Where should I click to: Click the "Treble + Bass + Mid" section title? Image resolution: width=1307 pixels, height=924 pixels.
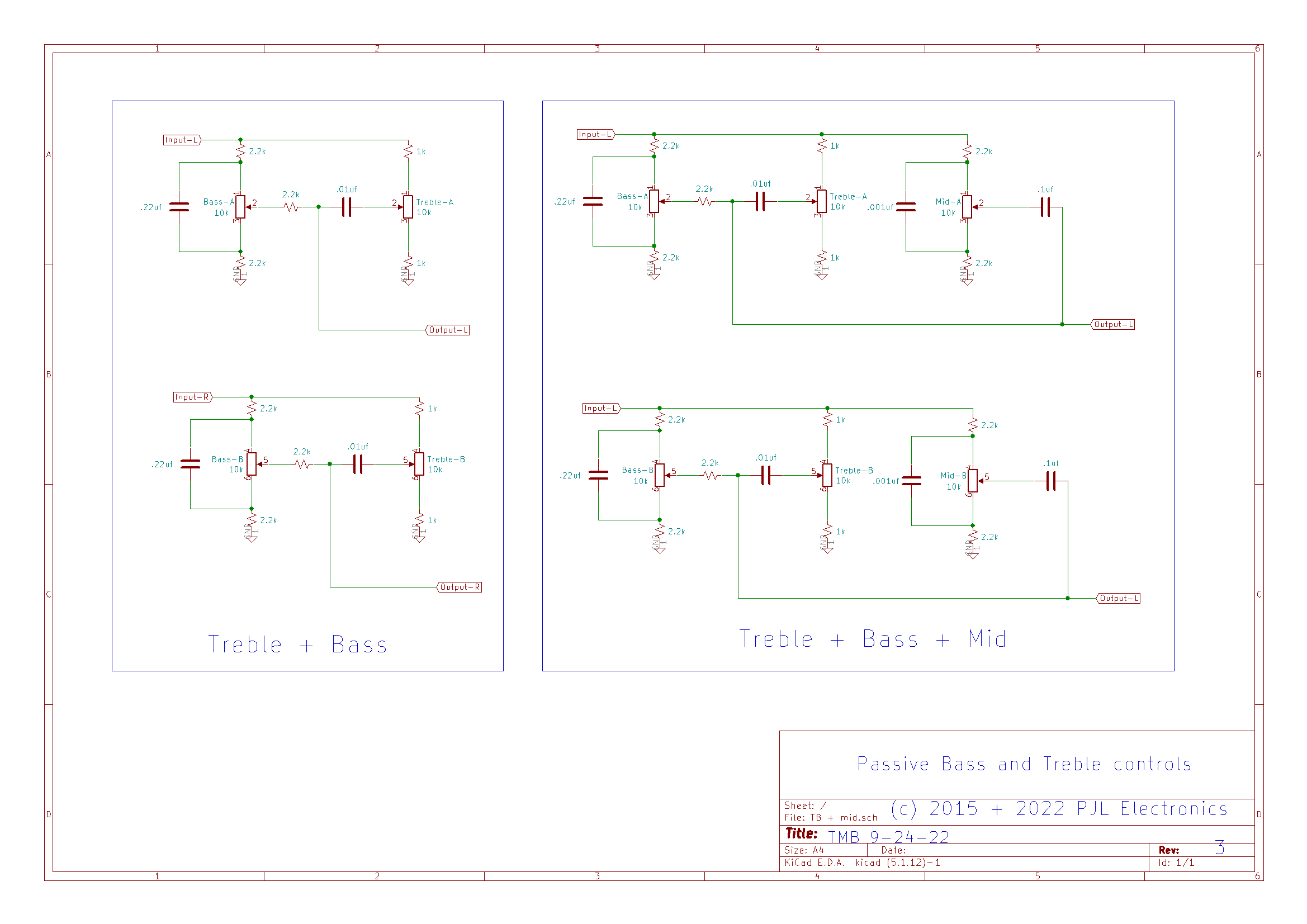(x=873, y=639)
